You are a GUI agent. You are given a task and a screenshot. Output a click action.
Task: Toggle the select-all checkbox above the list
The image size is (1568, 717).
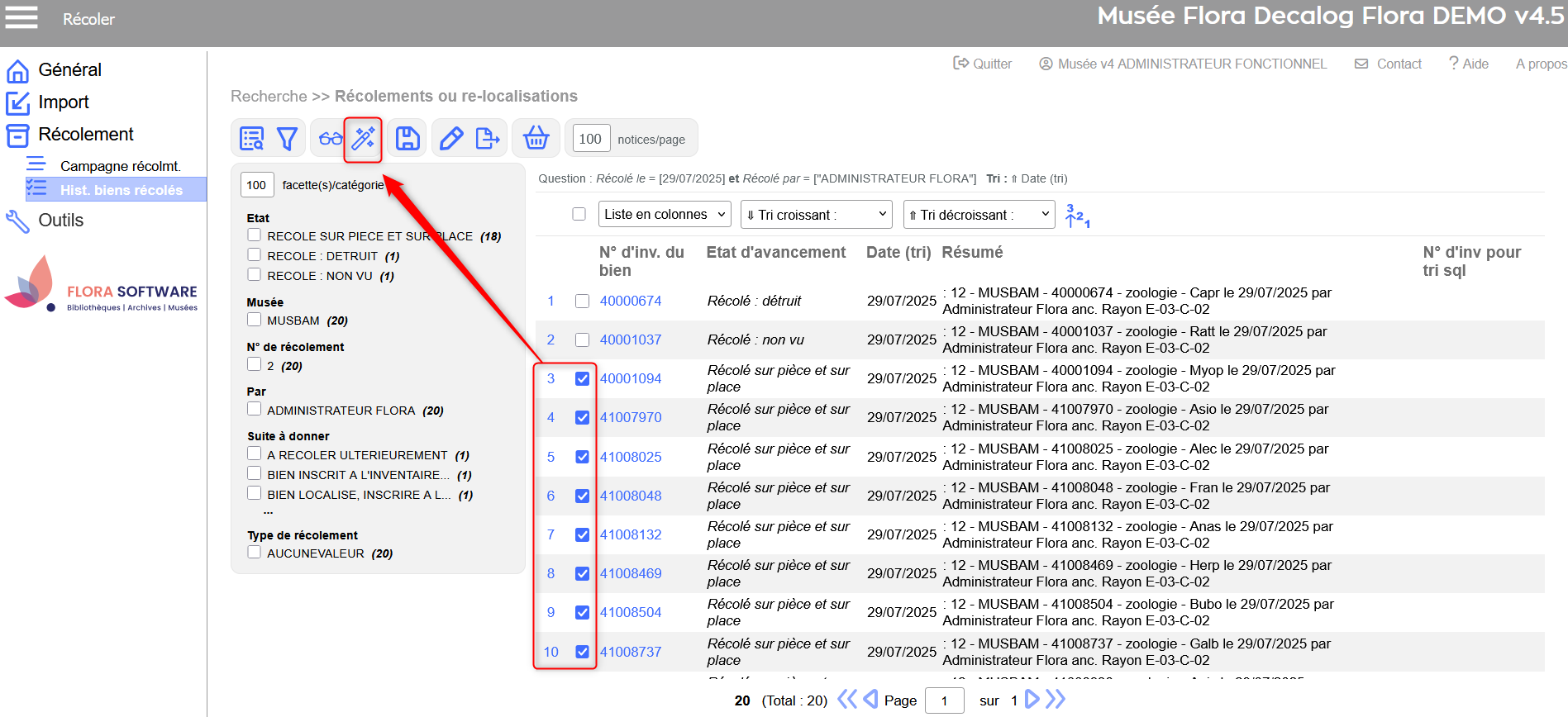[579, 215]
